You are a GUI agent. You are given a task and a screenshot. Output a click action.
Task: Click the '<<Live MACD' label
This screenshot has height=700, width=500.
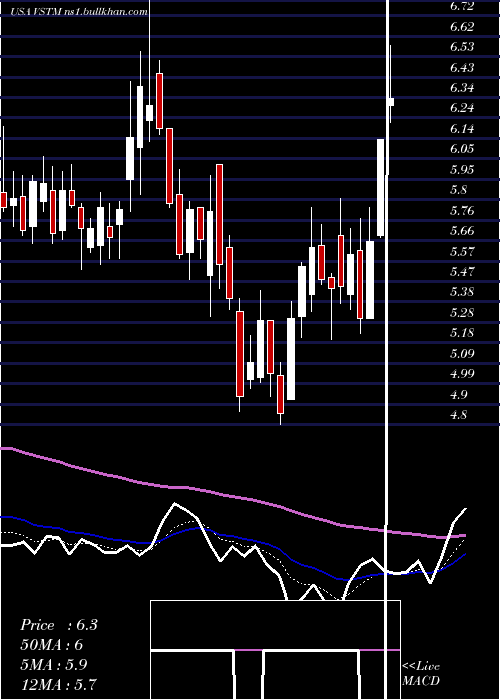click(x=421, y=674)
